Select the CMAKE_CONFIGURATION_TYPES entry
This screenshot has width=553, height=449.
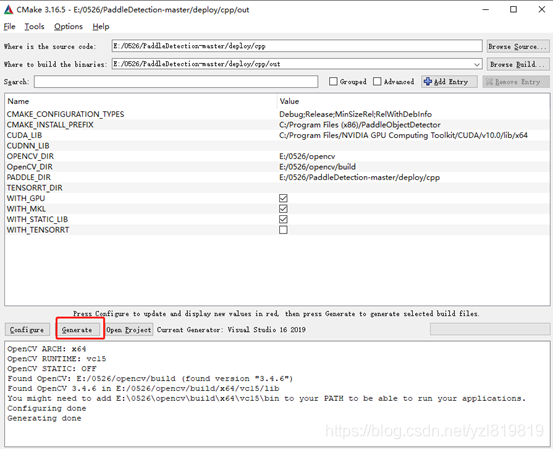tap(65, 114)
